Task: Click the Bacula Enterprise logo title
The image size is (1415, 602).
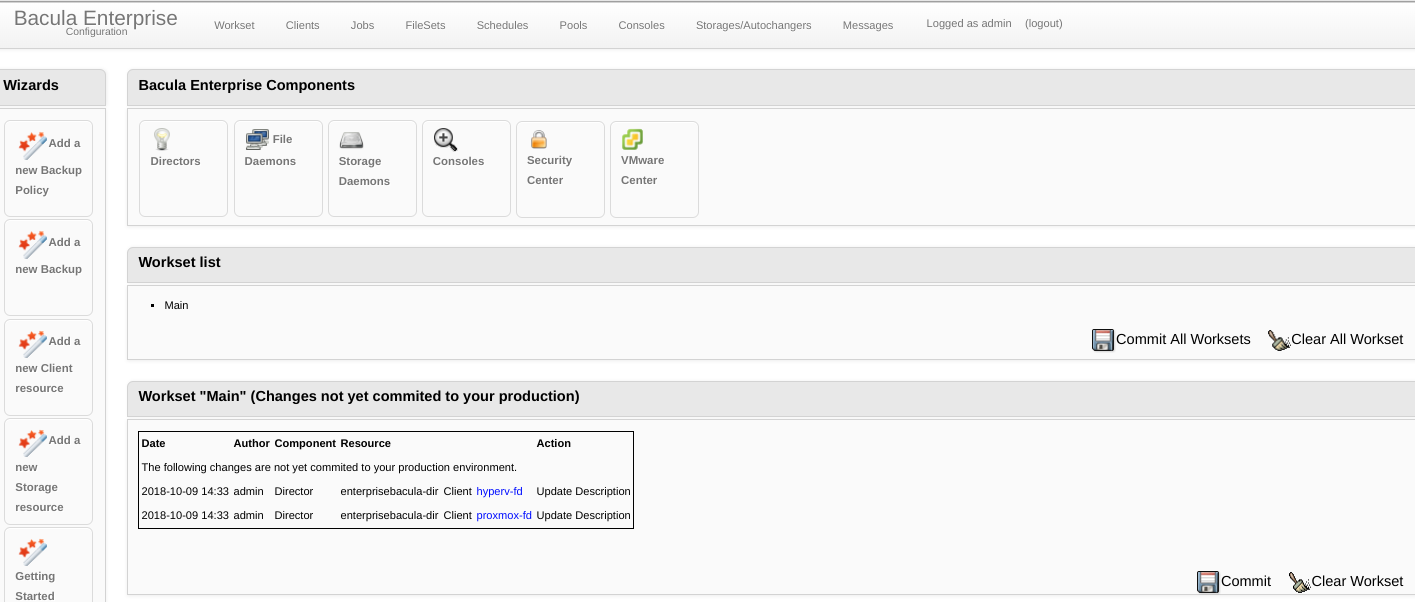Action: [96, 18]
